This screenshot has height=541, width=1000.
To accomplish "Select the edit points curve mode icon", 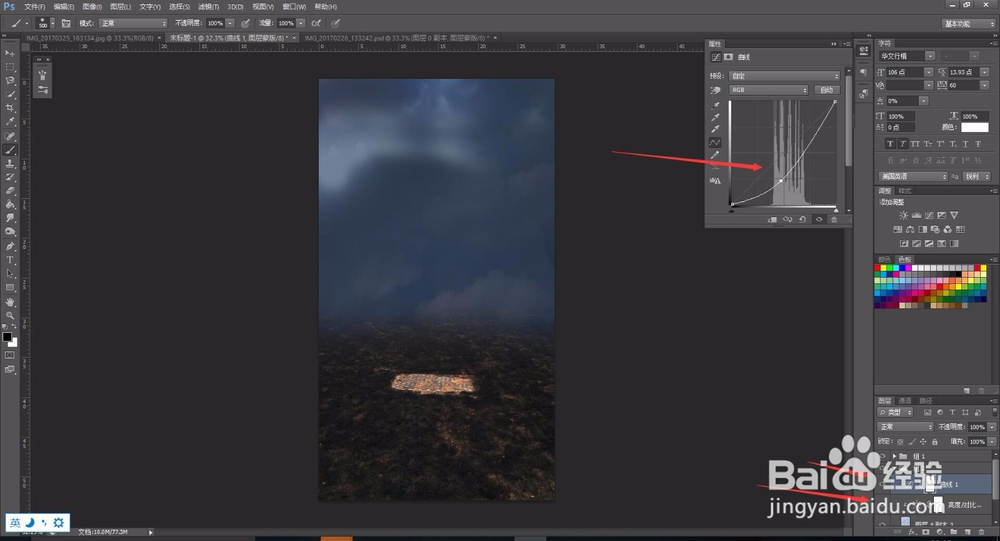I will (x=715, y=142).
